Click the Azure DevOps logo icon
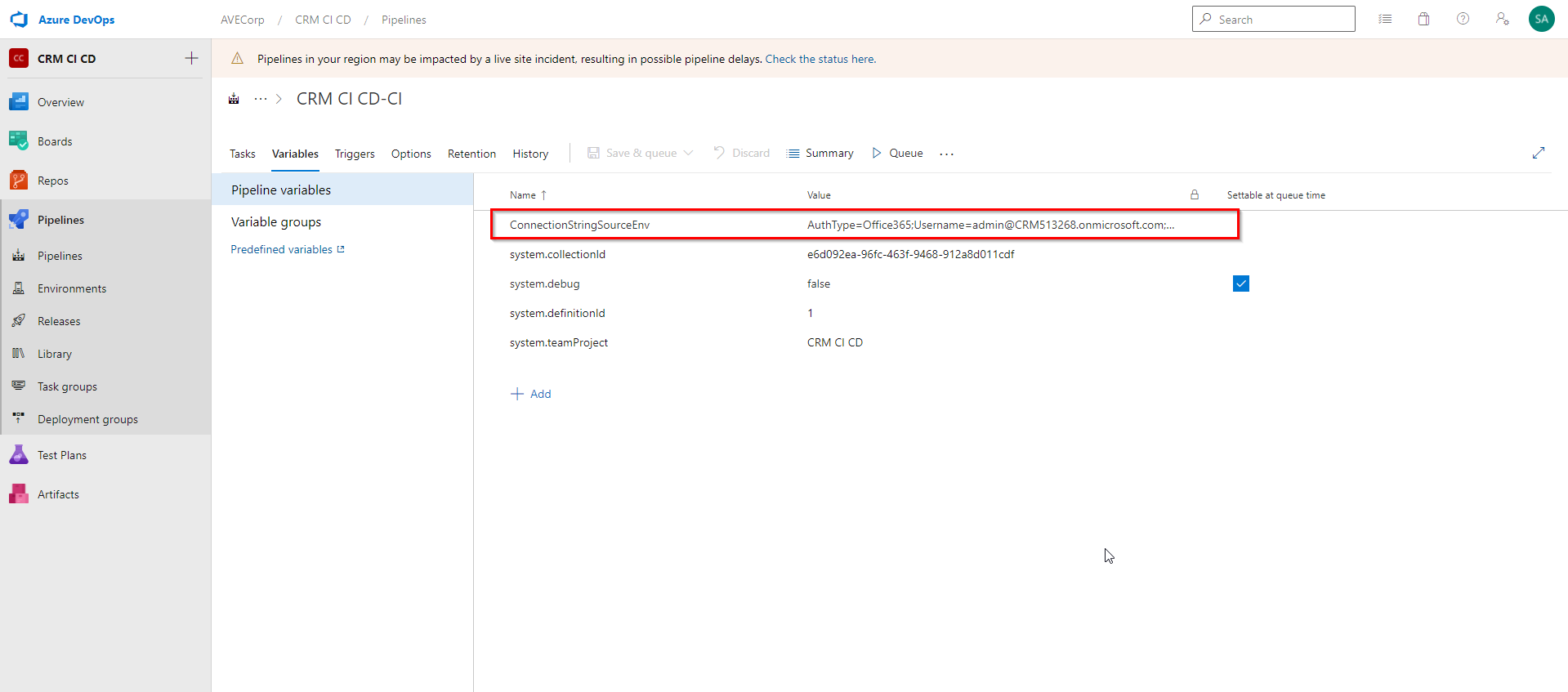1568x692 pixels. (x=19, y=20)
